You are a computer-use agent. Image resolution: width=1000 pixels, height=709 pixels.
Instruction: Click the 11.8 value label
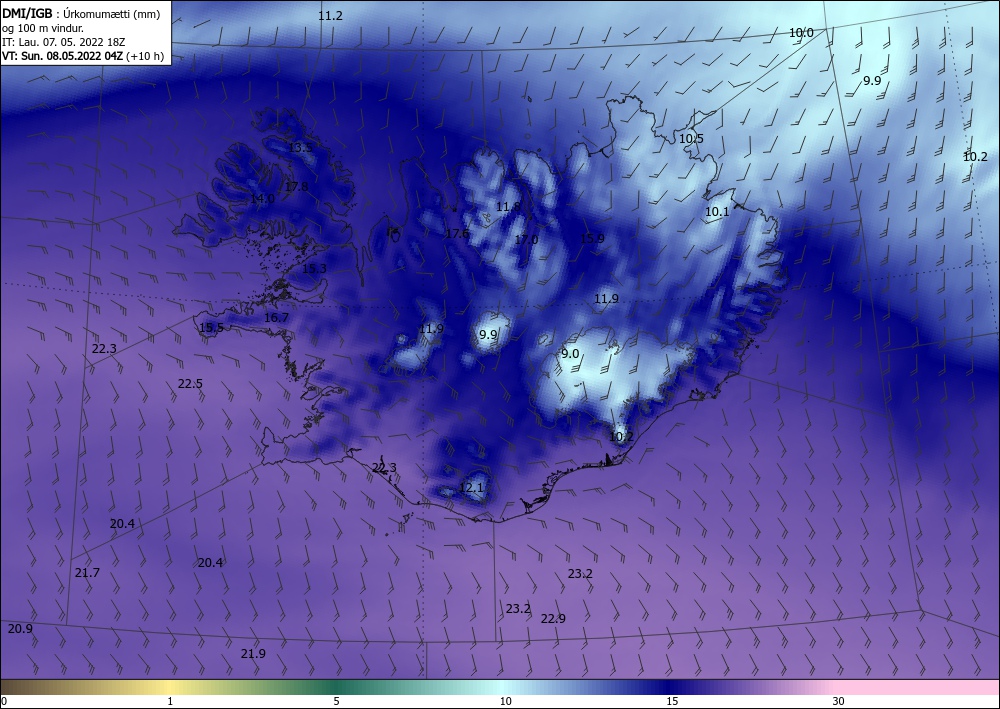coord(508,207)
